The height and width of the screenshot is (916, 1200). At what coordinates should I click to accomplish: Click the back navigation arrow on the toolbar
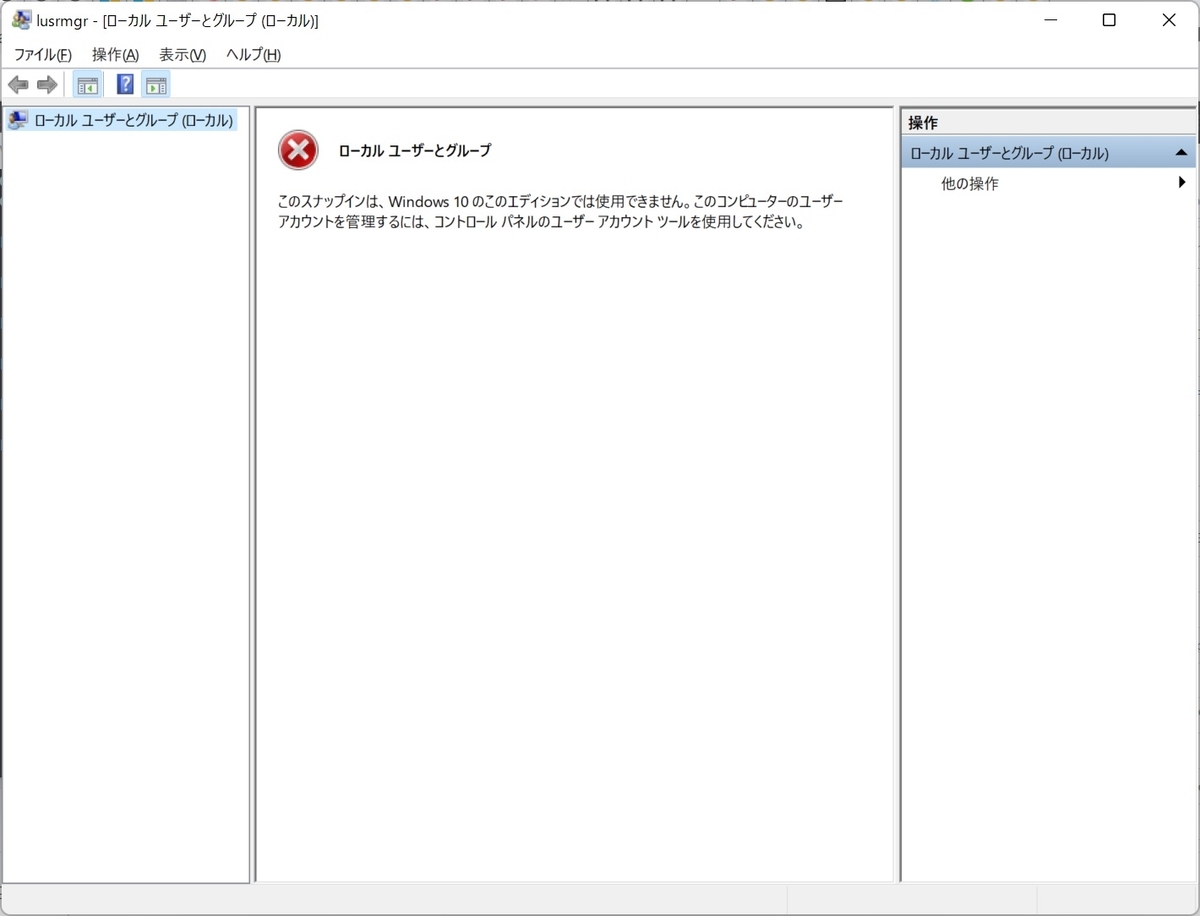tap(18, 84)
